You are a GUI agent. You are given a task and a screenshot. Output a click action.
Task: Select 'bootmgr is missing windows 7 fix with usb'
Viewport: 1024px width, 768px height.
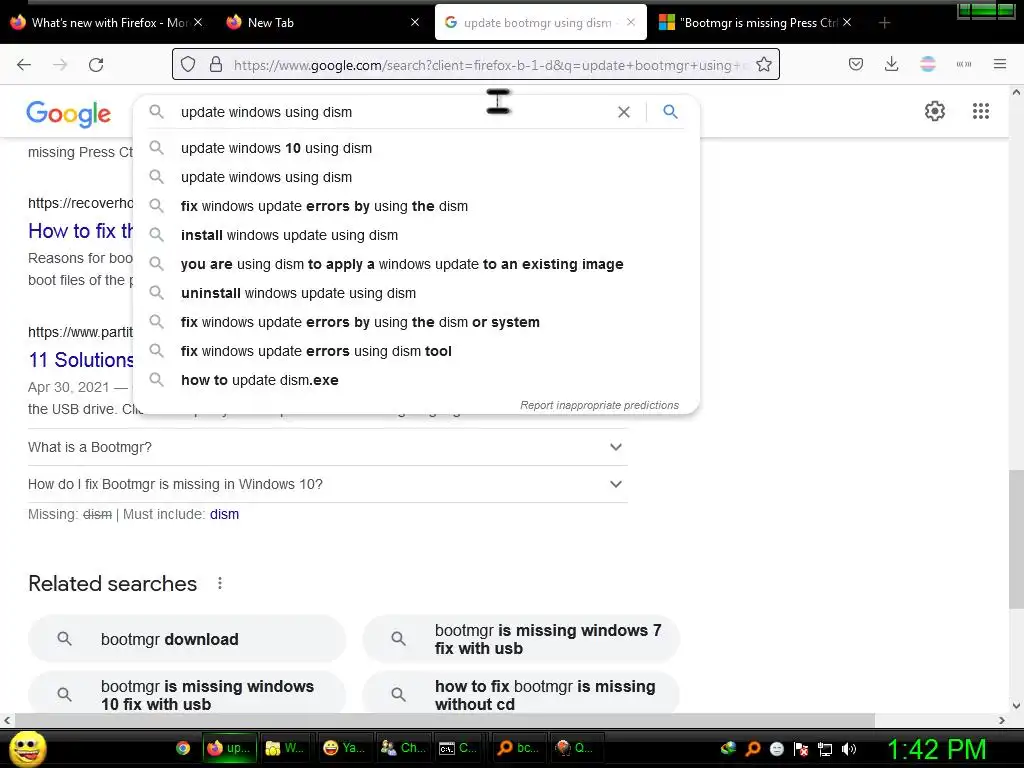tap(521, 639)
